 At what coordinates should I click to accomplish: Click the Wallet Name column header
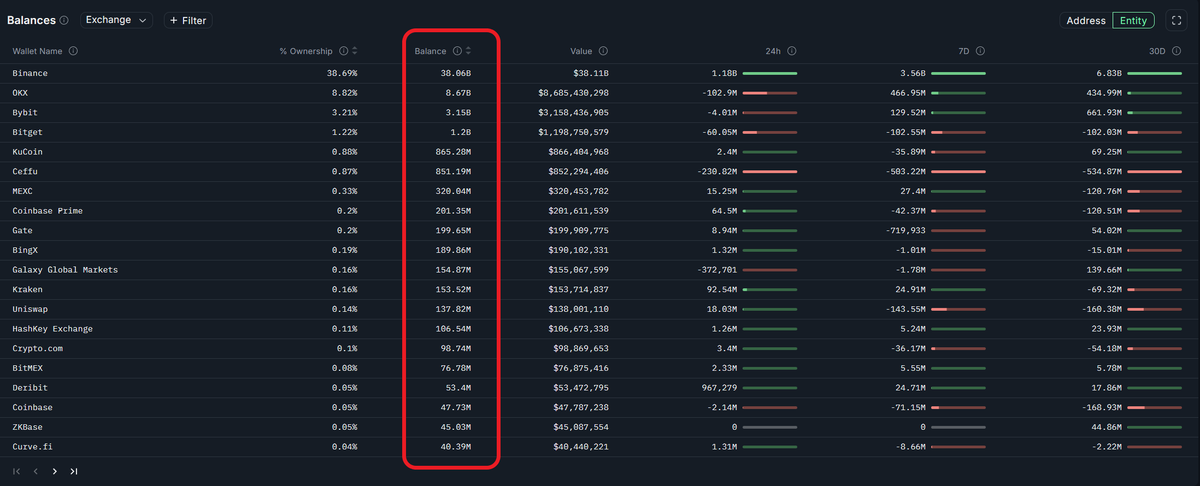[38, 51]
